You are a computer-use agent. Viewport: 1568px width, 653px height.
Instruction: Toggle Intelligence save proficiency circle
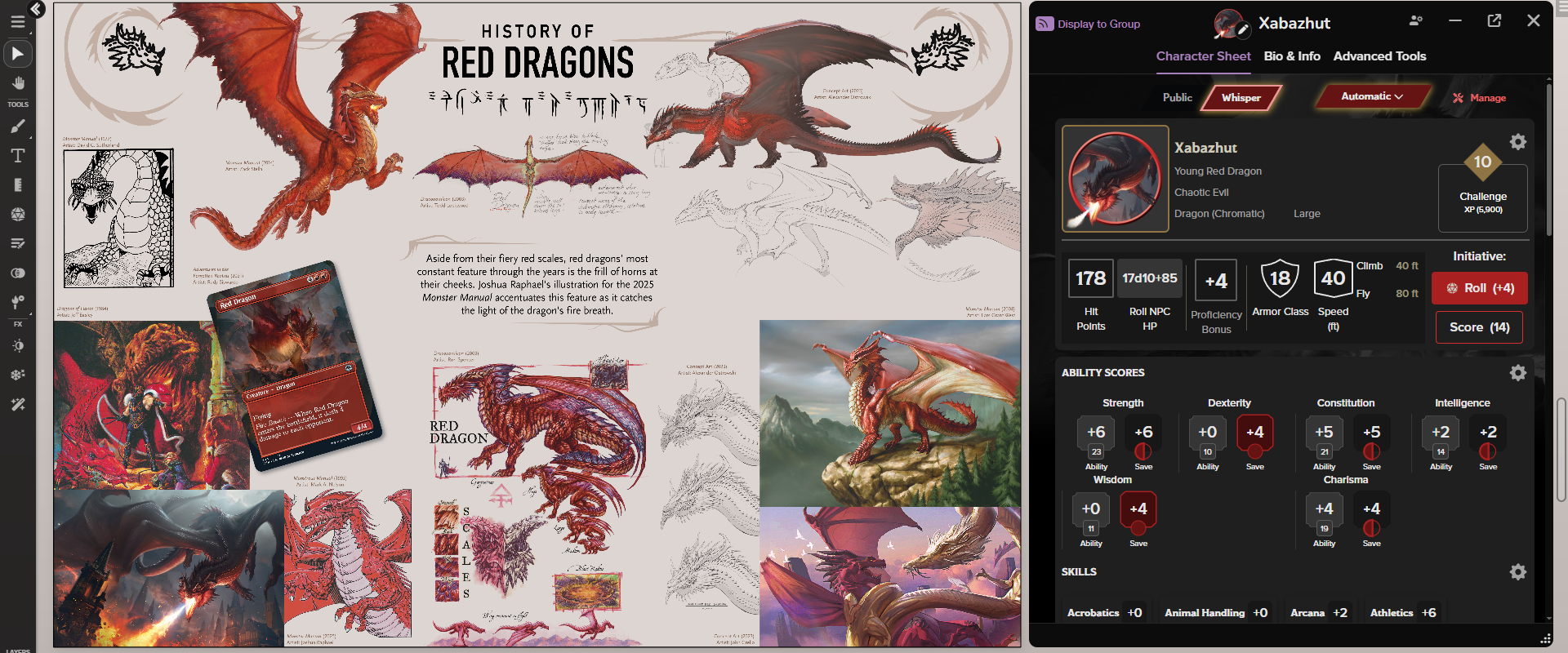click(x=1488, y=451)
